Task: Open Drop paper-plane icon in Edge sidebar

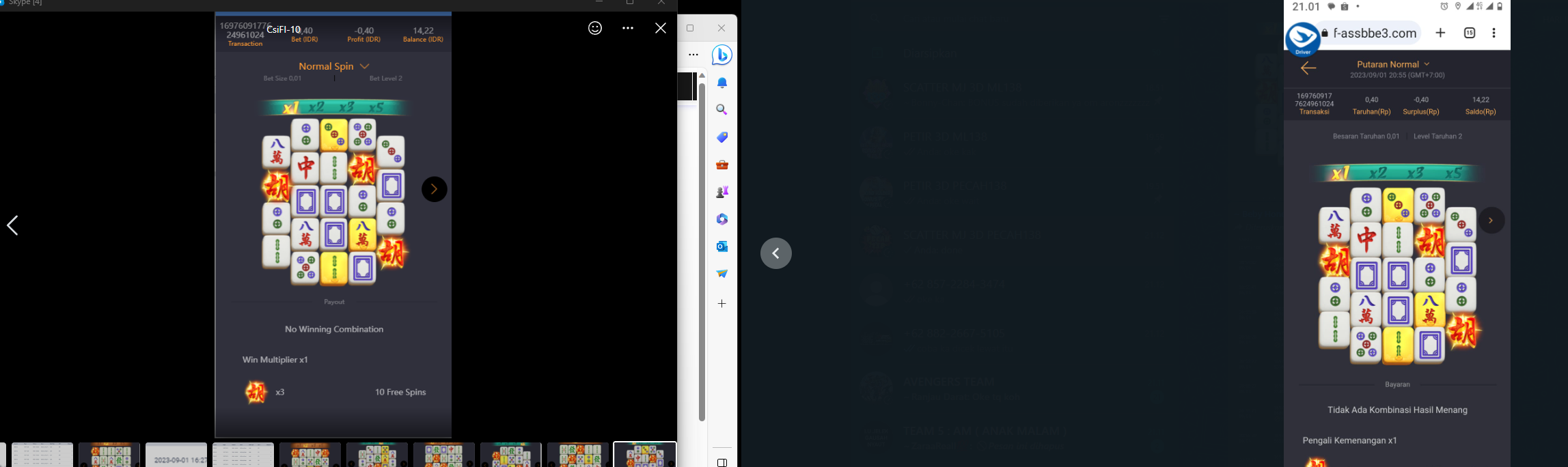Action: [x=722, y=274]
